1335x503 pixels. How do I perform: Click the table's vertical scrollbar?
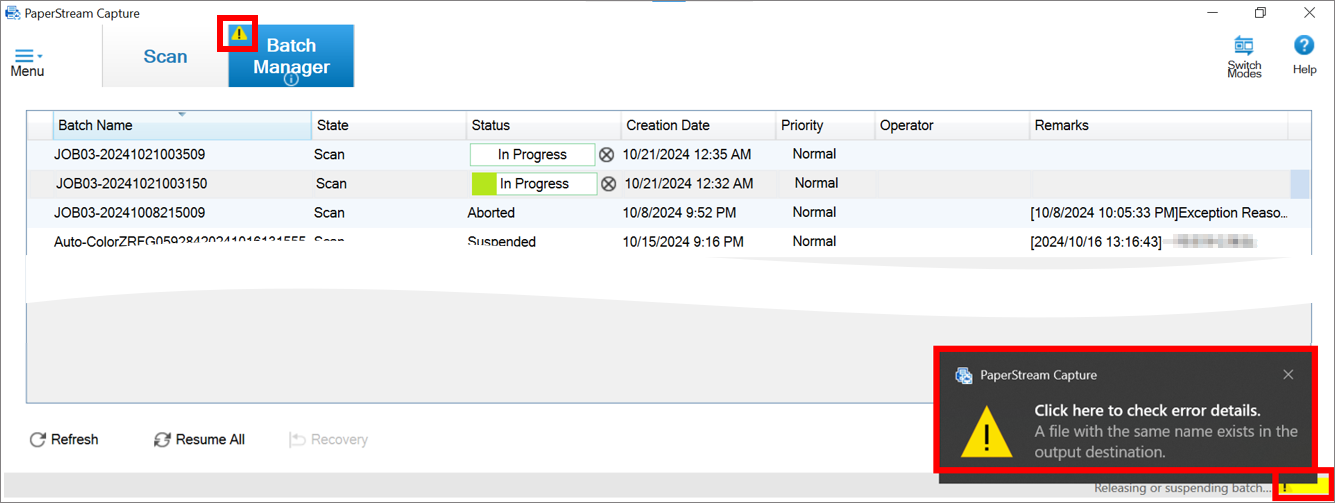click(1300, 184)
